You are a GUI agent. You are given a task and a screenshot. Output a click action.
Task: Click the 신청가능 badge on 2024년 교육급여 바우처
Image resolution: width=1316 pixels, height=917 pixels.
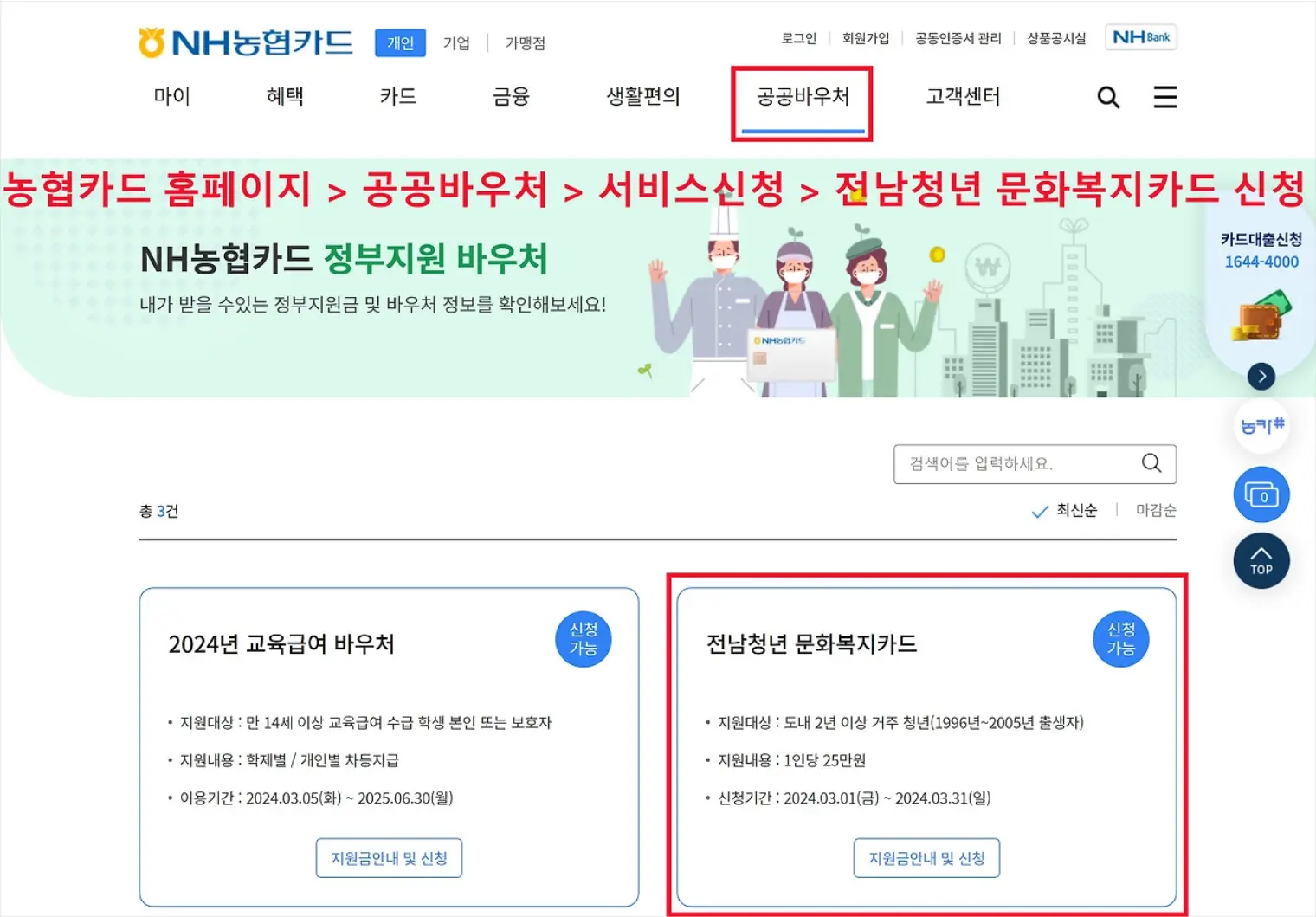point(583,639)
